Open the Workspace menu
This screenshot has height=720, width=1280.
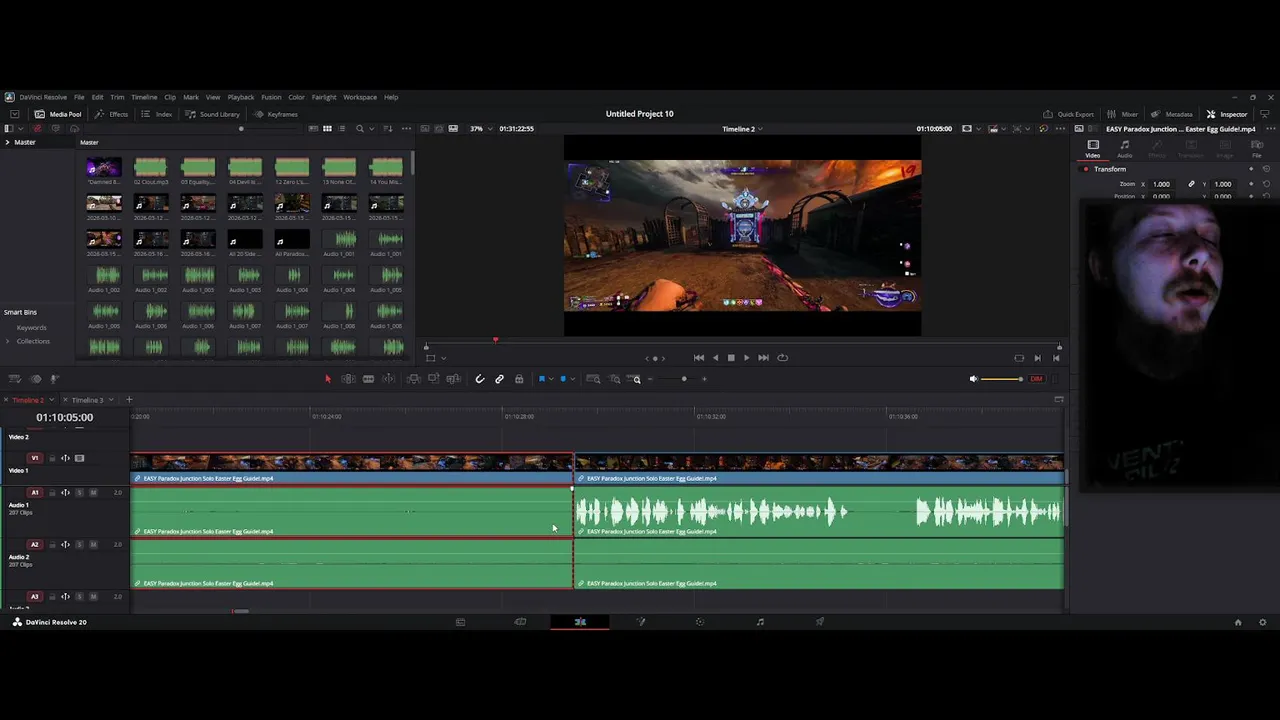[x=360, y=97]
